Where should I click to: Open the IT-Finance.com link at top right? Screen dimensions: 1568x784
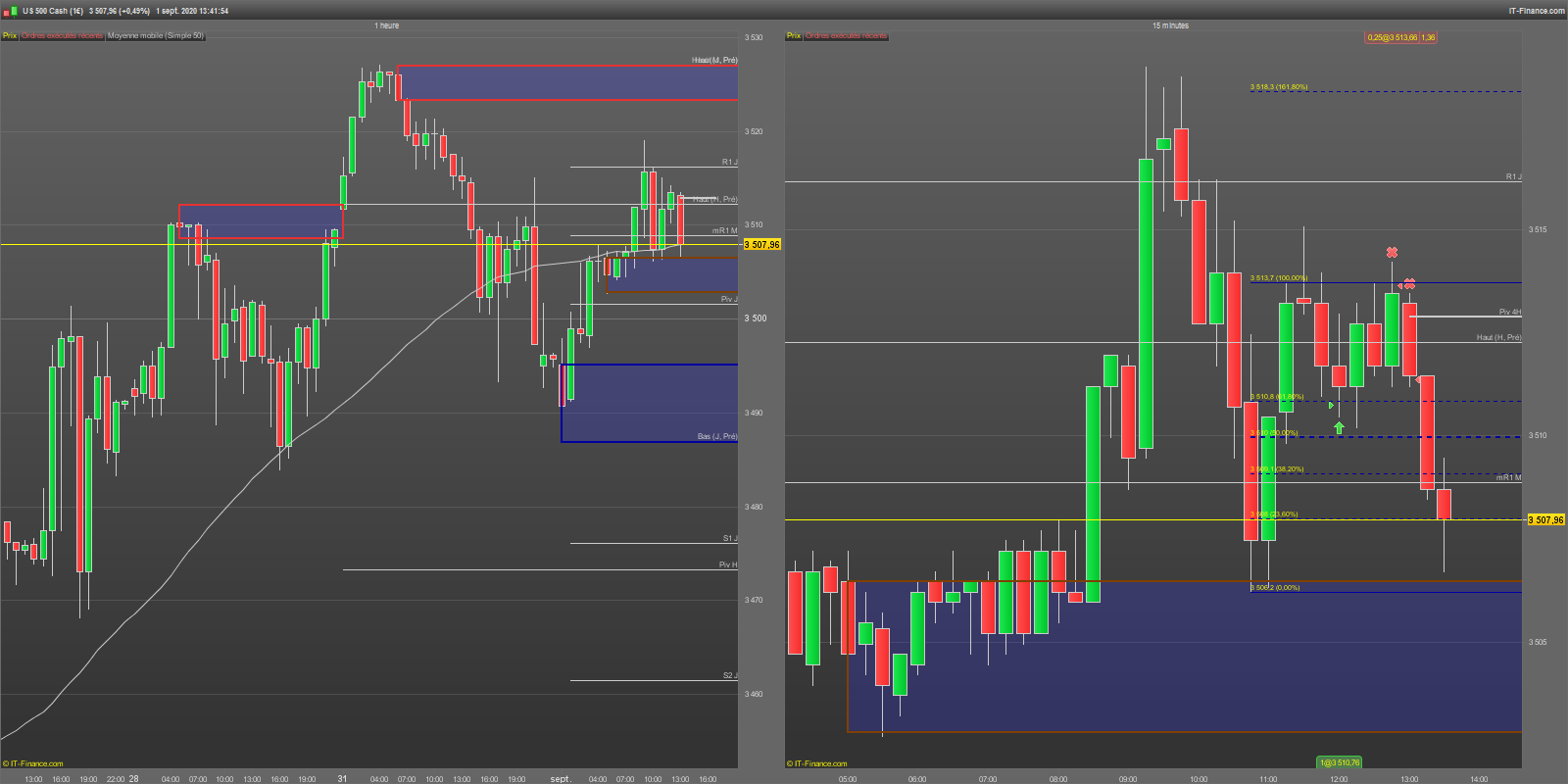coord(1537,11)
